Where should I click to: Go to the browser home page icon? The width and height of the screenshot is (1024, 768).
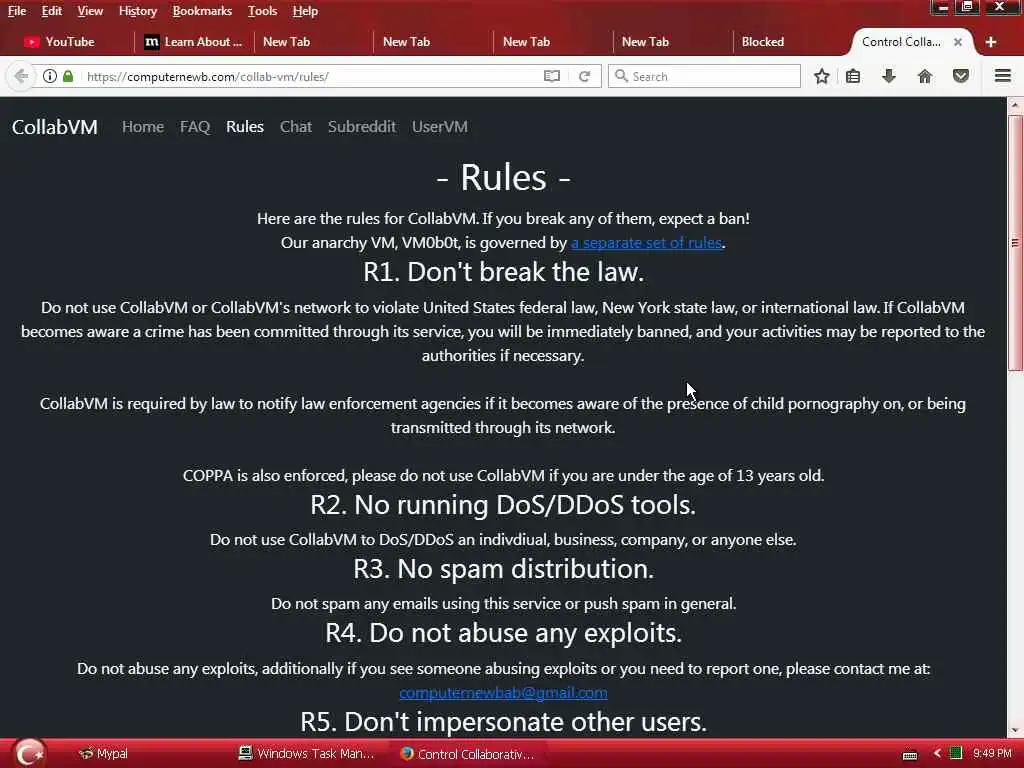925,76
